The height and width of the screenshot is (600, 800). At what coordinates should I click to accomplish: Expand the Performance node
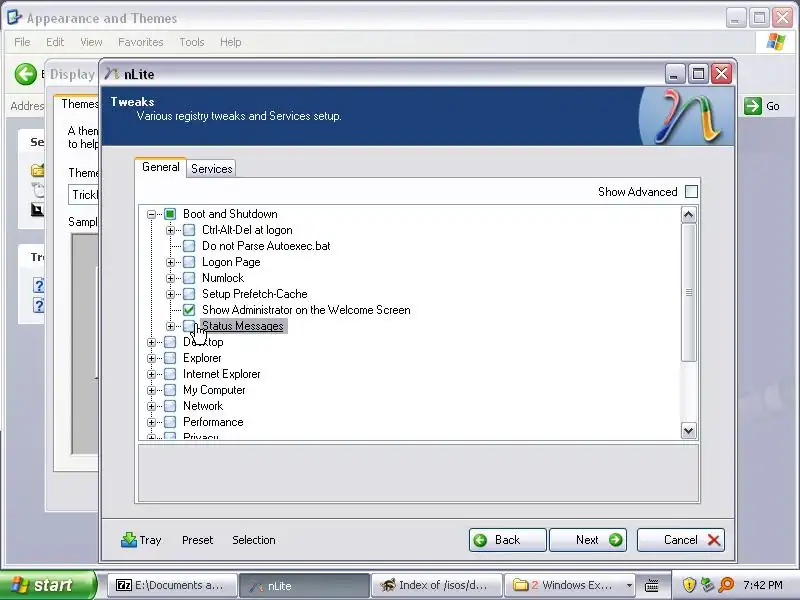tap(152, 422)
